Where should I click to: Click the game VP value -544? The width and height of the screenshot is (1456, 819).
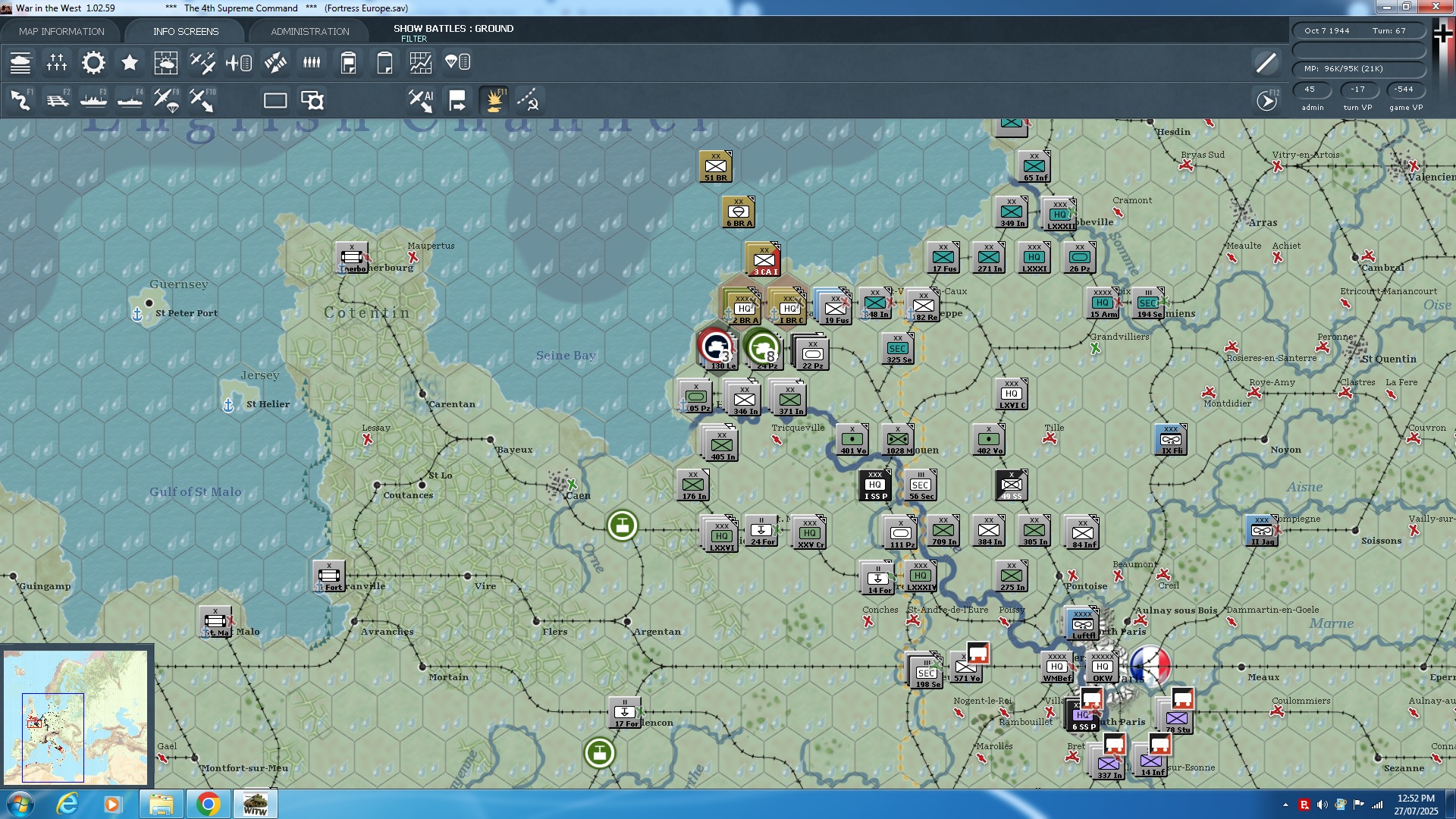pos(1404,89)
